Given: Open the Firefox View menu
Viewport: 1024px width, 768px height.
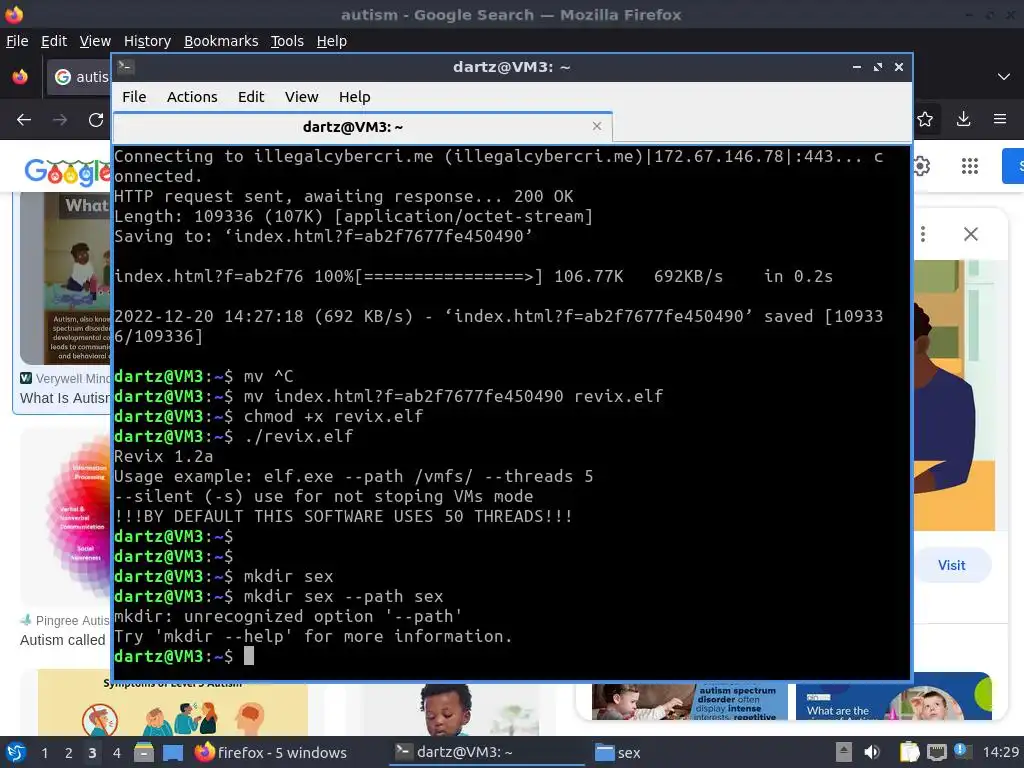Looking at the screenshot, I should click(x=95, y=41).
